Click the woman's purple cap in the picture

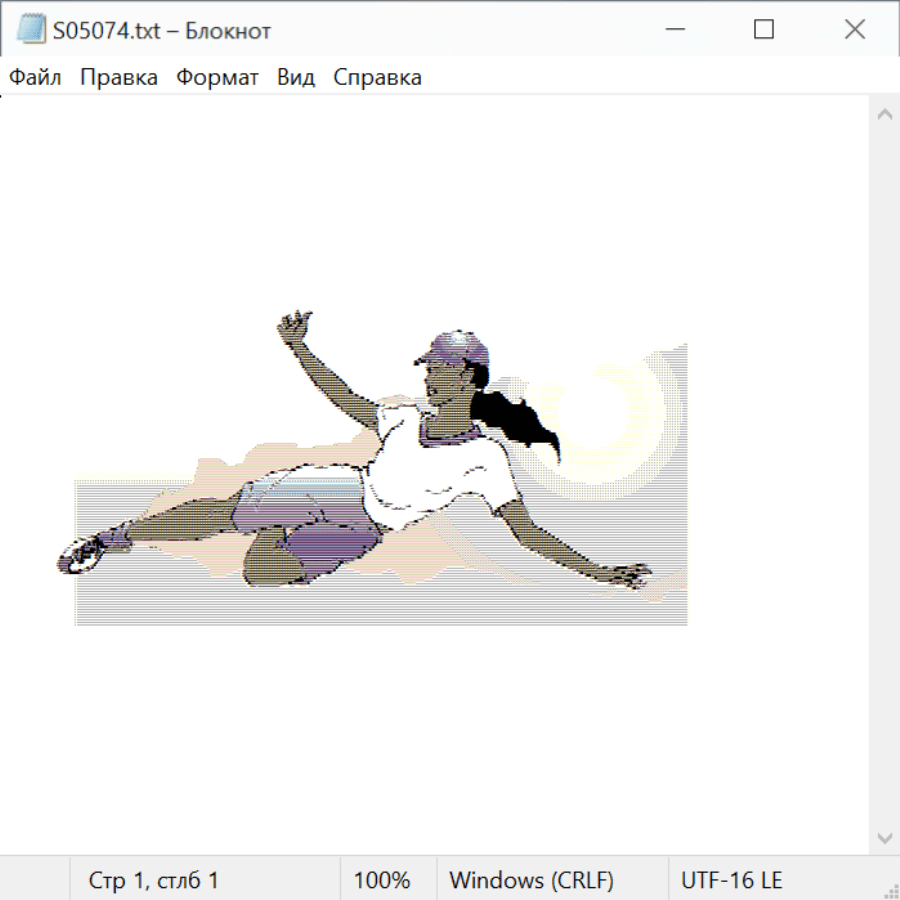tap(456, 349)
